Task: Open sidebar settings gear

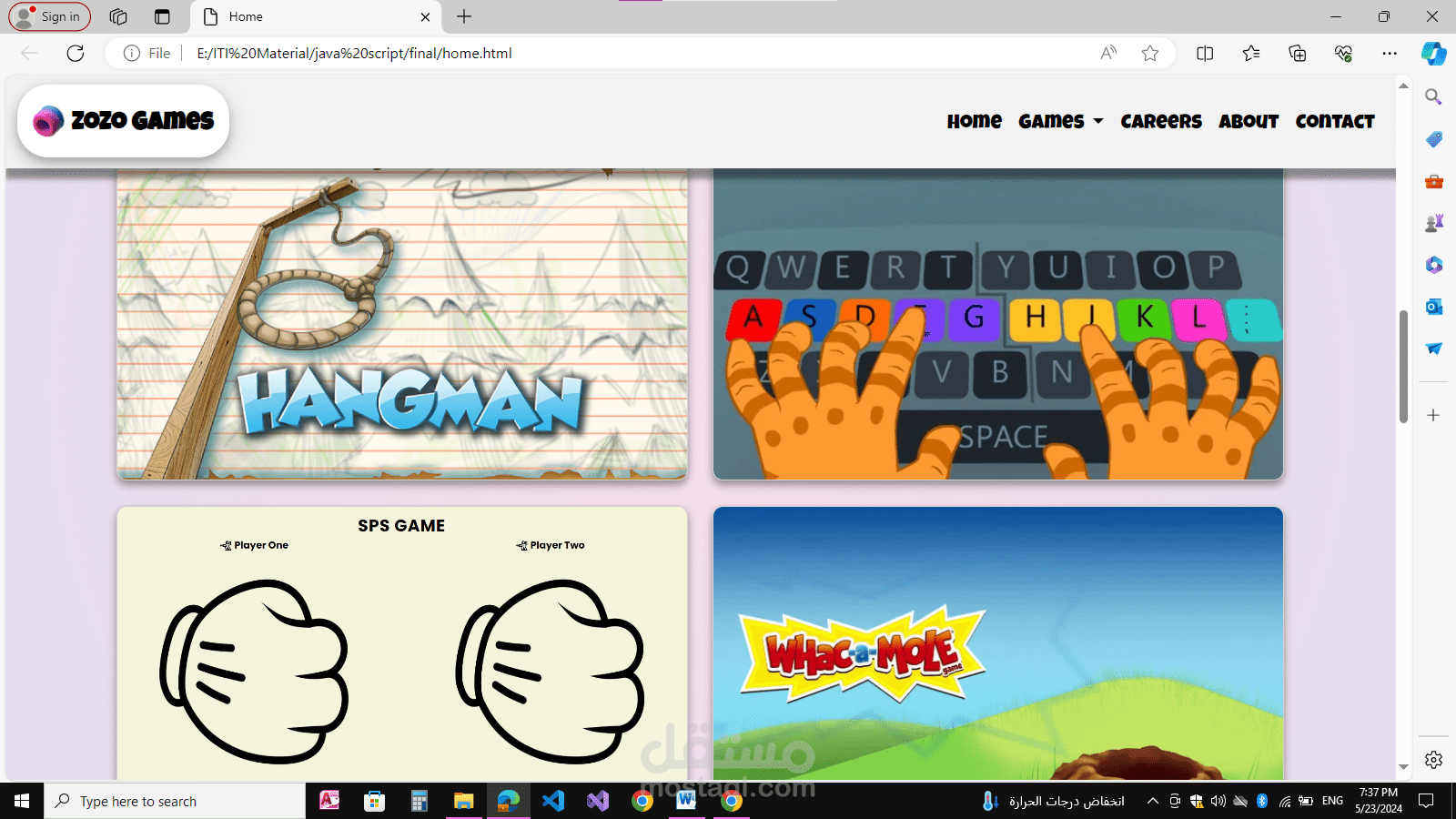Action: (1433, 759)
